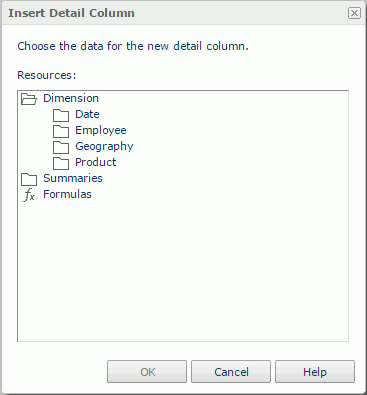This screenshot has height=395, width=367.
Task: Dismiss dialog with Cancel button
Action: point(231,372)
